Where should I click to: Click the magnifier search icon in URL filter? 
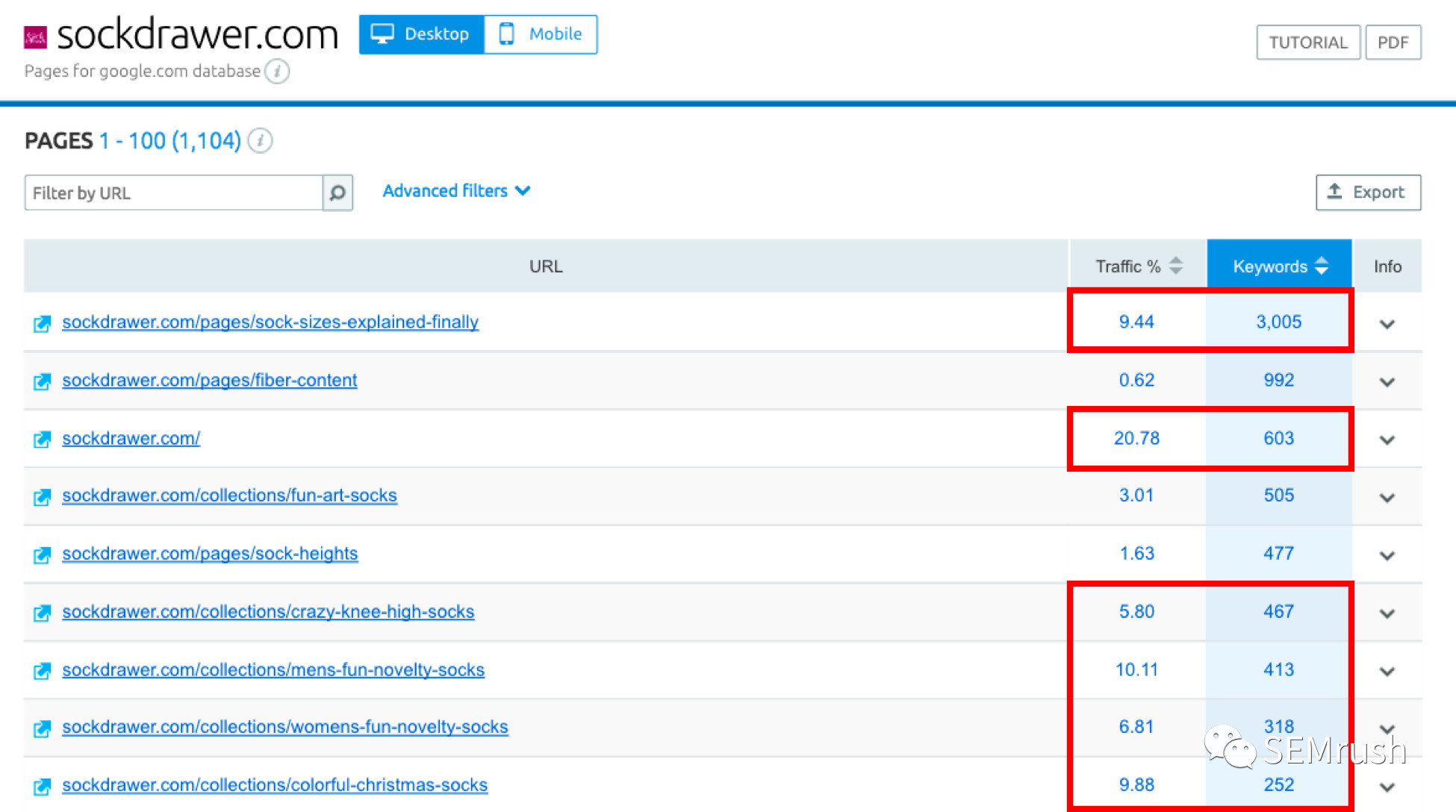pos(337,193)
